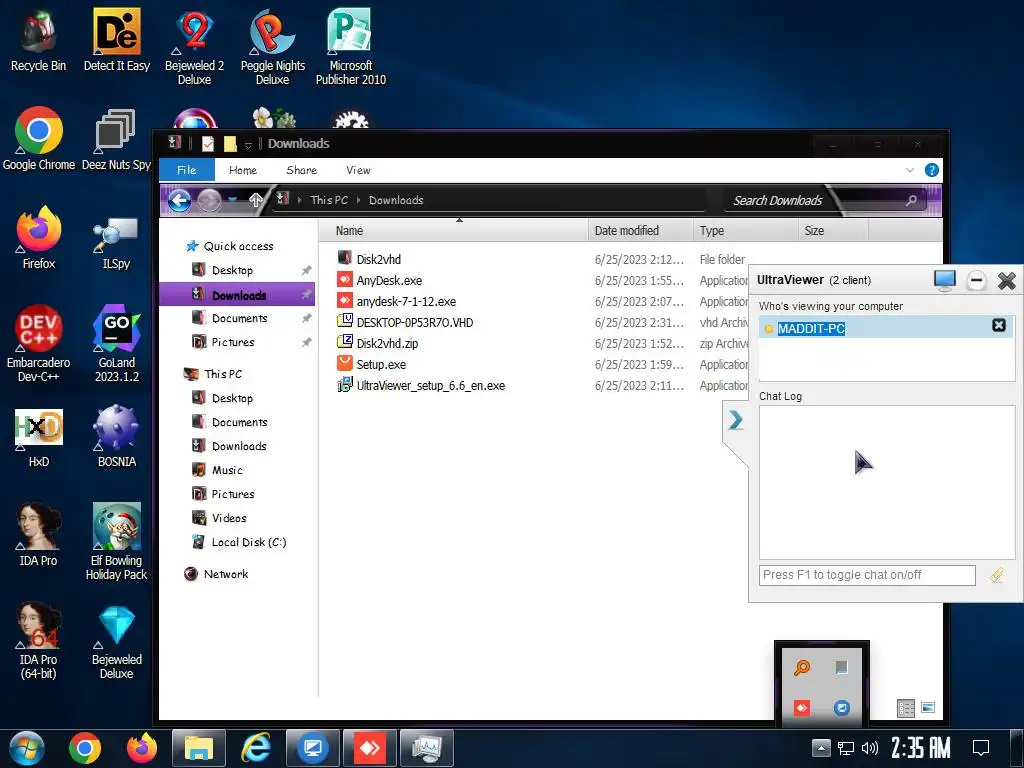This screenshot has width=1024, height=768.
Task: Switch to details view icon
Action: [x=906, y=709]
